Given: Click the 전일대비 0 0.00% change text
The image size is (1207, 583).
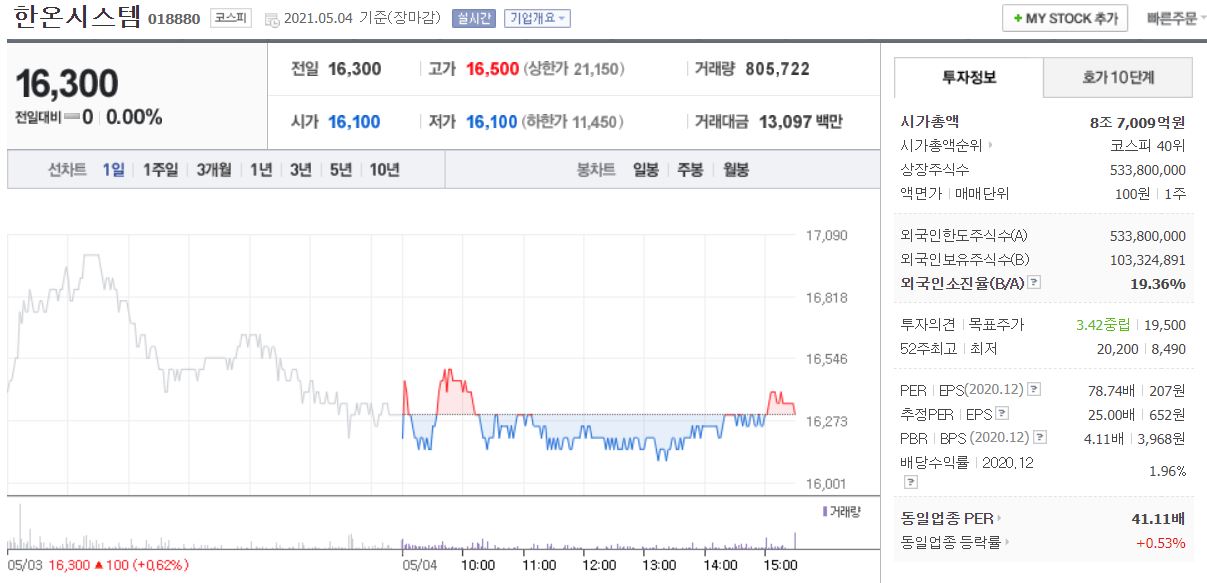Looking at the screenshot, I should click(x=88, y=117).
